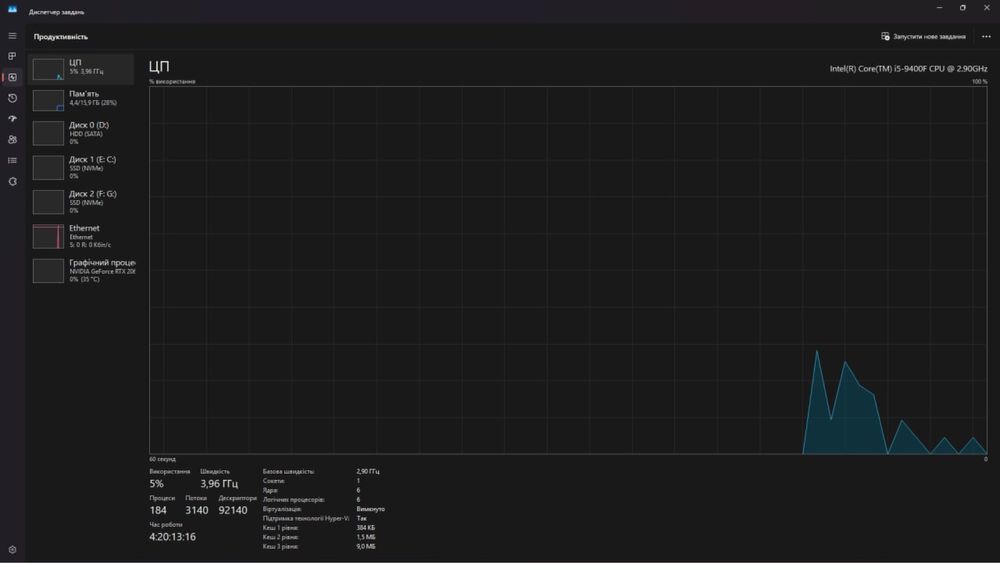The width and height of the screenshot is (1000, 563).
Task: Click the 'Диспетчер завдань' window title
Action: (x=56, y=12)
